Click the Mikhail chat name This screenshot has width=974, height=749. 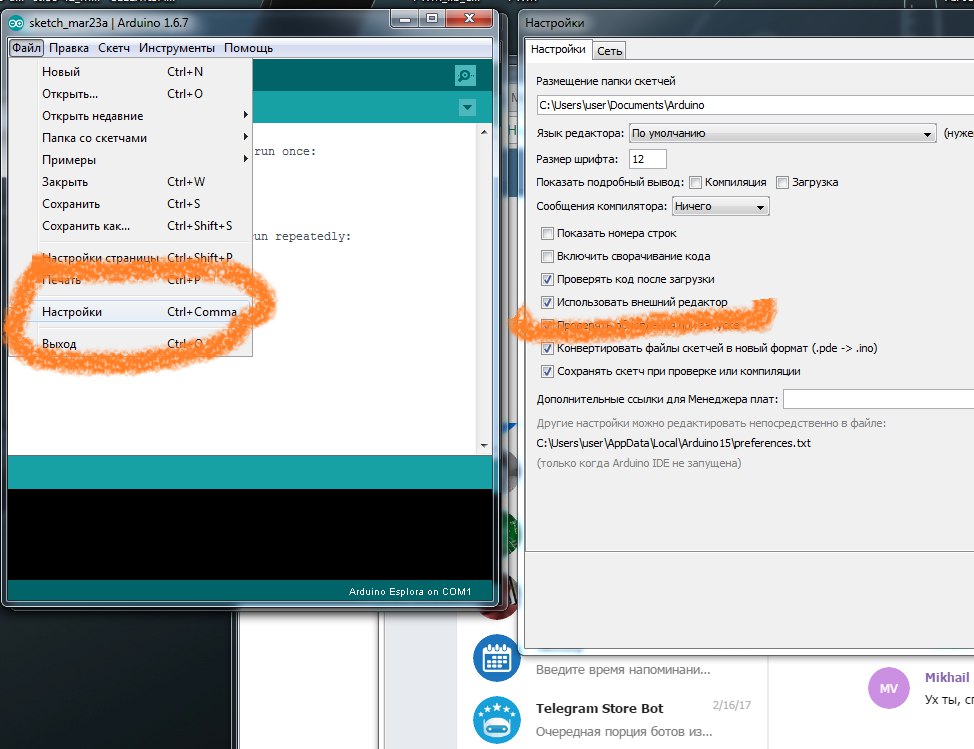(x=947, y=678)
